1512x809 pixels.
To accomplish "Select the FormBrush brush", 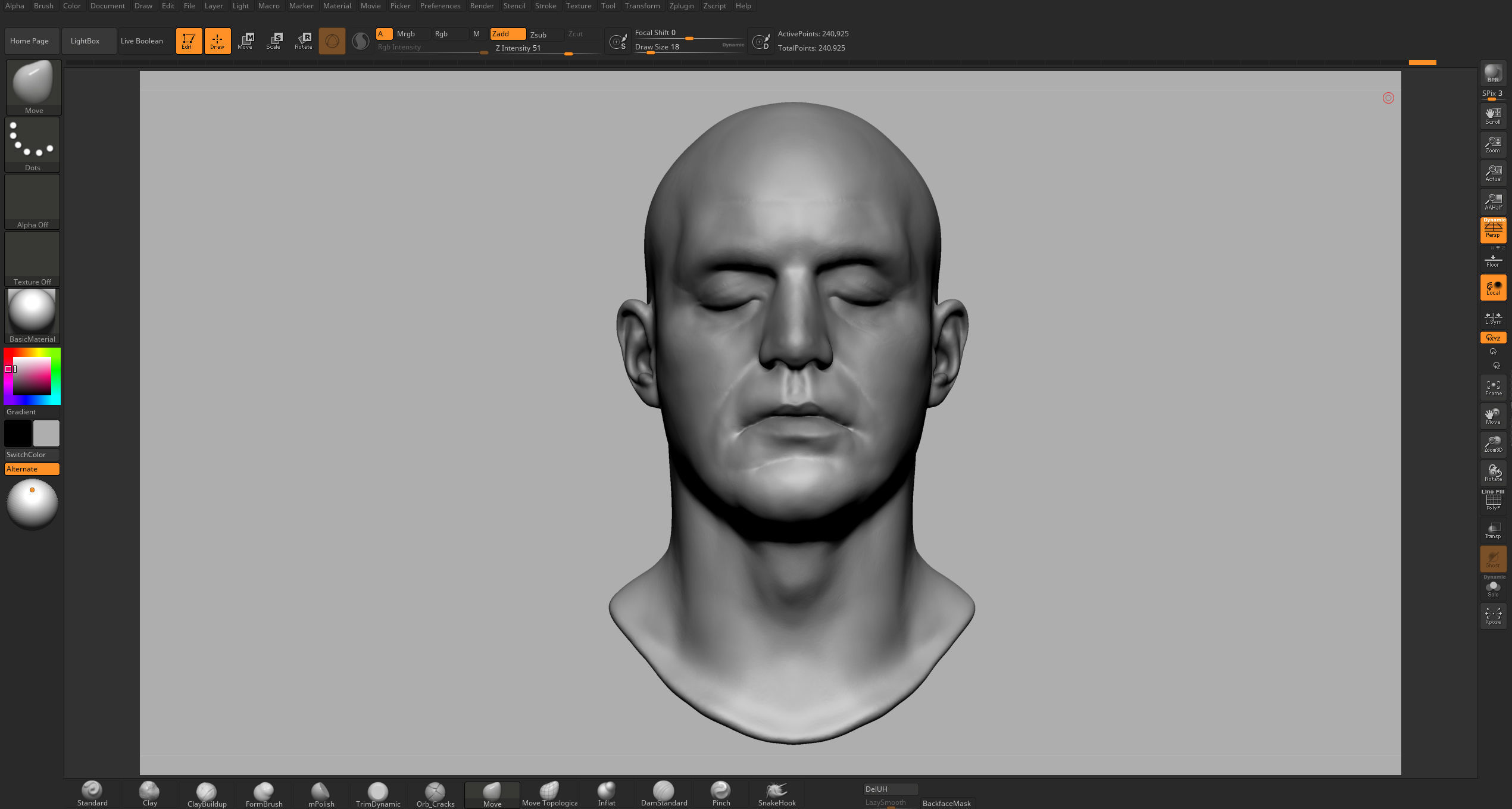I will [x=264, y=794].
